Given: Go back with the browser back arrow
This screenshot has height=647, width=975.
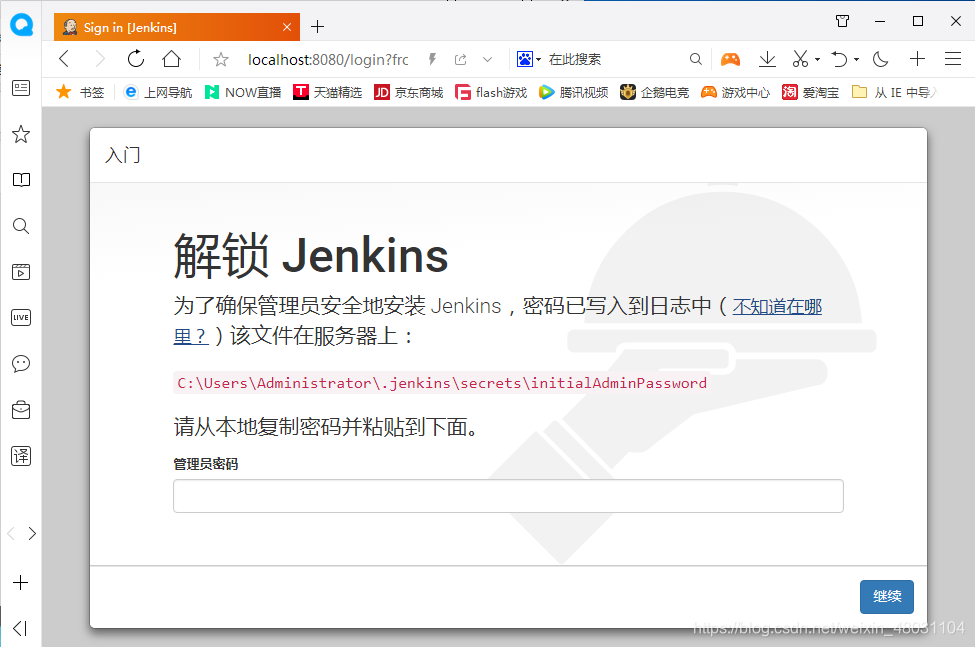Looking at the screenshot, I should [64, 59].
